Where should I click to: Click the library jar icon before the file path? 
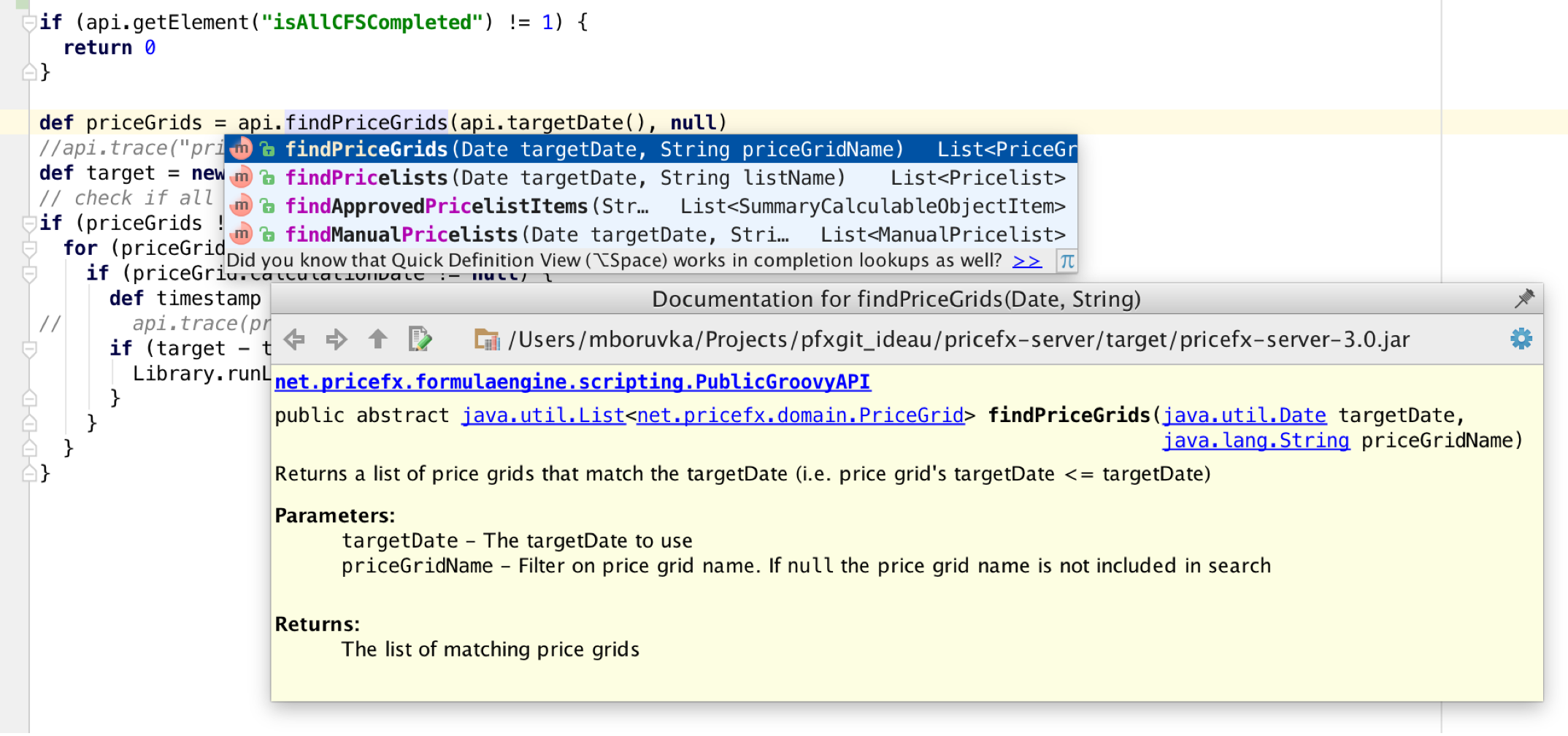click(485, 339)
